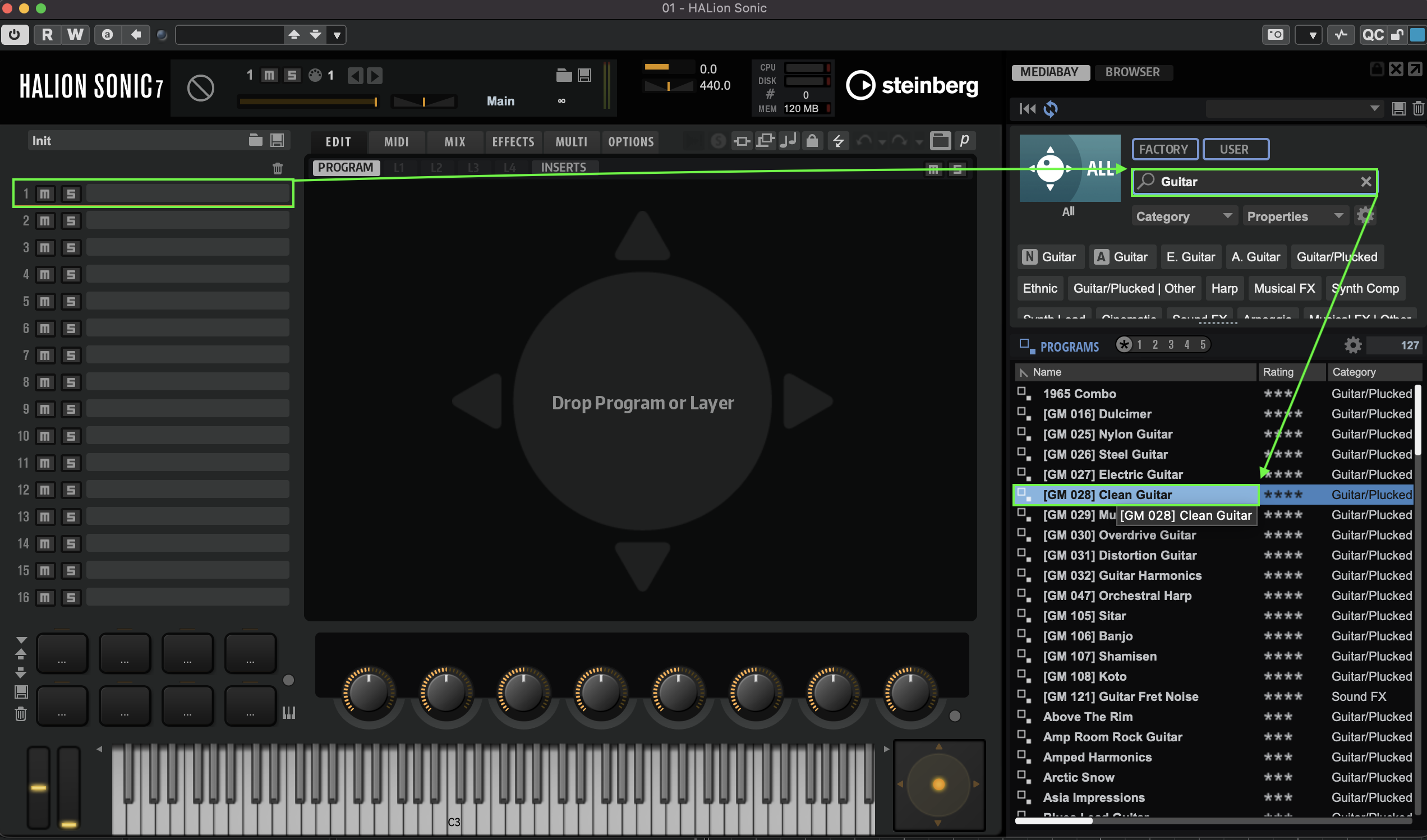Refresh MediaBay results with the circular arrows icon

click(1051, 109)
